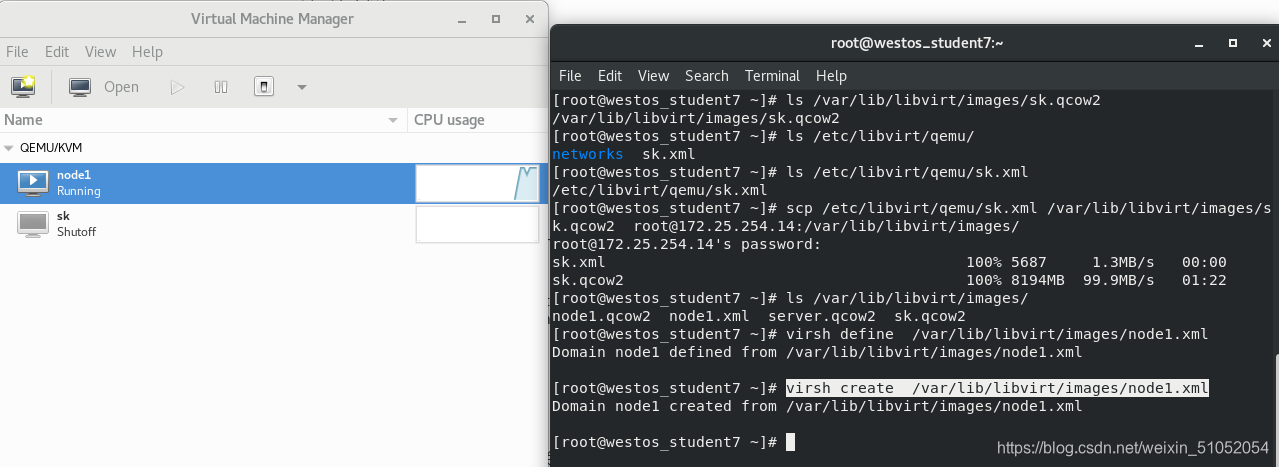Screen dimensions: 1279x467
Task: Open the shutdown options dropdown arrow
Action: (x=302, y=87)
